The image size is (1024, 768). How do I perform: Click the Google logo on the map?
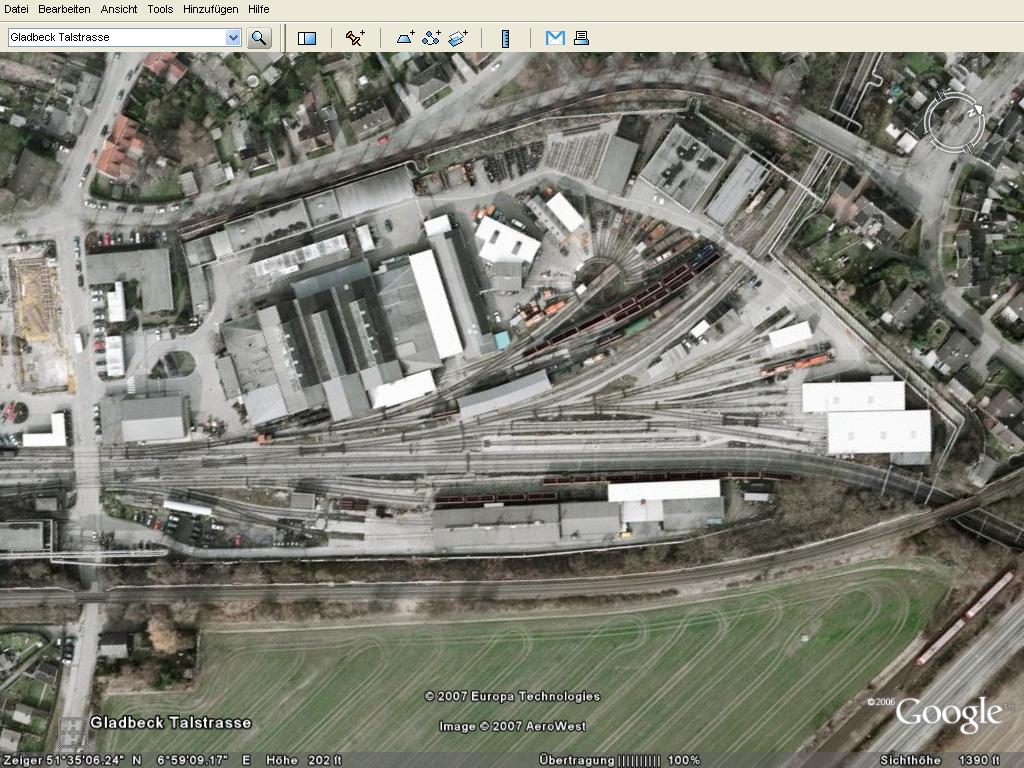[948, 714]
